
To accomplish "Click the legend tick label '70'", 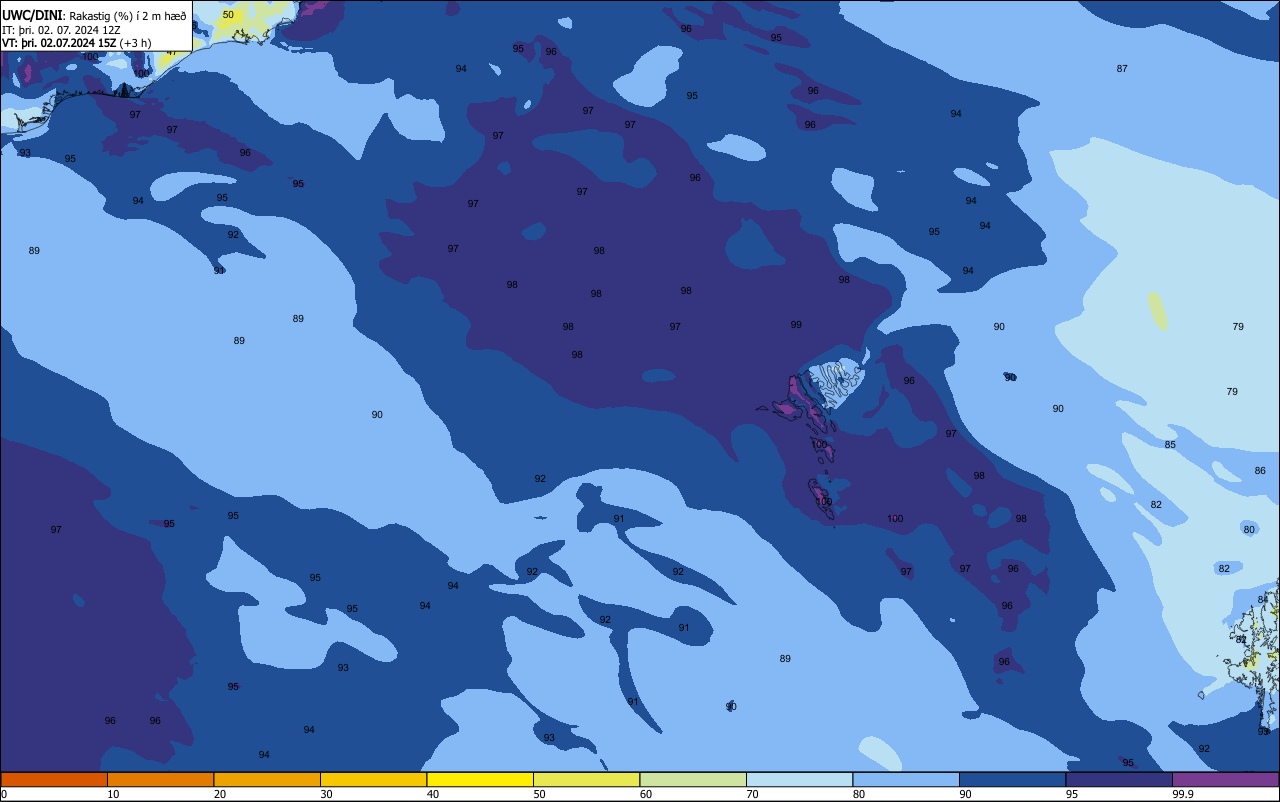I will [x=752, y=794].
